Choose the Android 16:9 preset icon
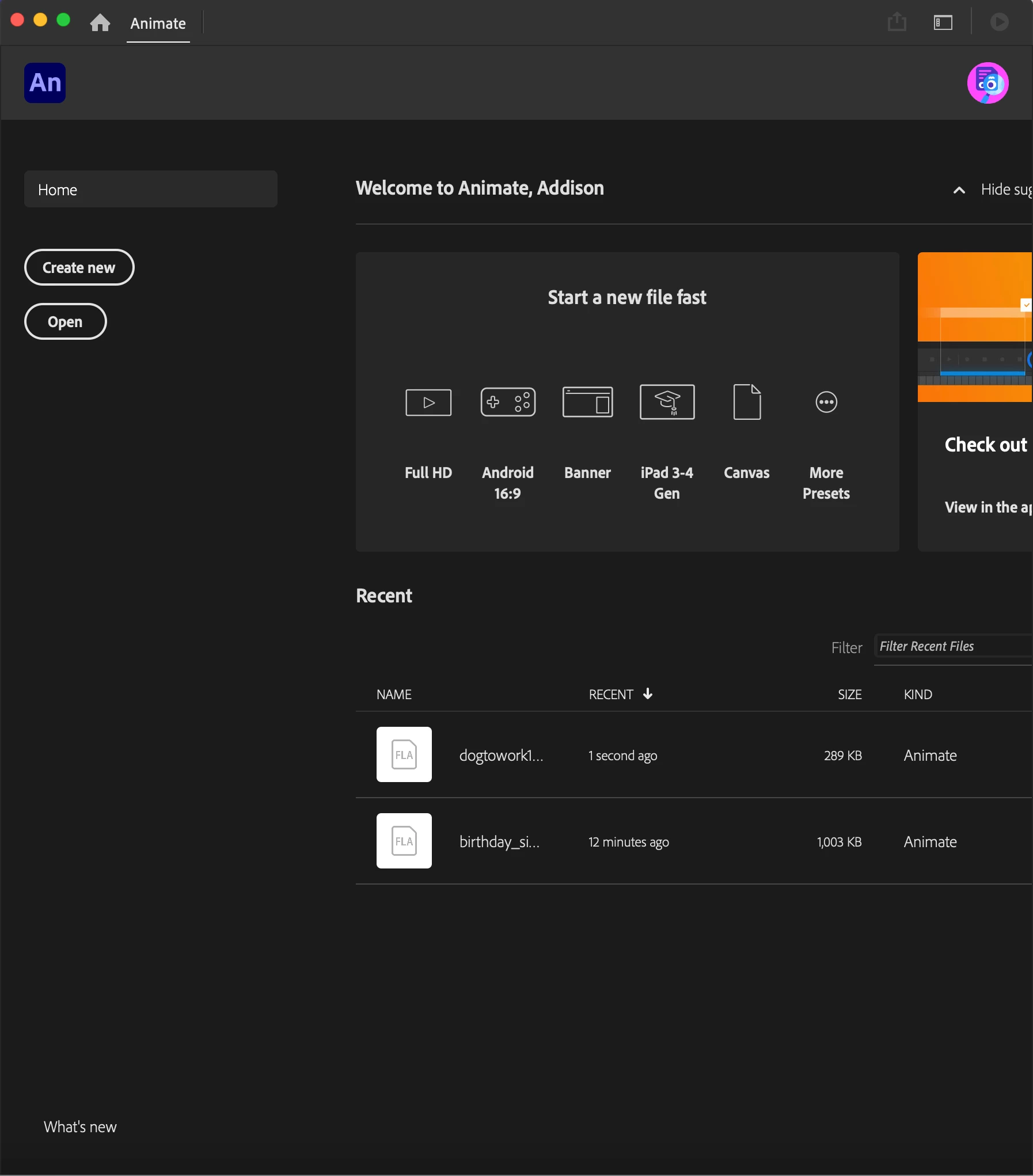 pyautogui.click(x=508, y=402)
